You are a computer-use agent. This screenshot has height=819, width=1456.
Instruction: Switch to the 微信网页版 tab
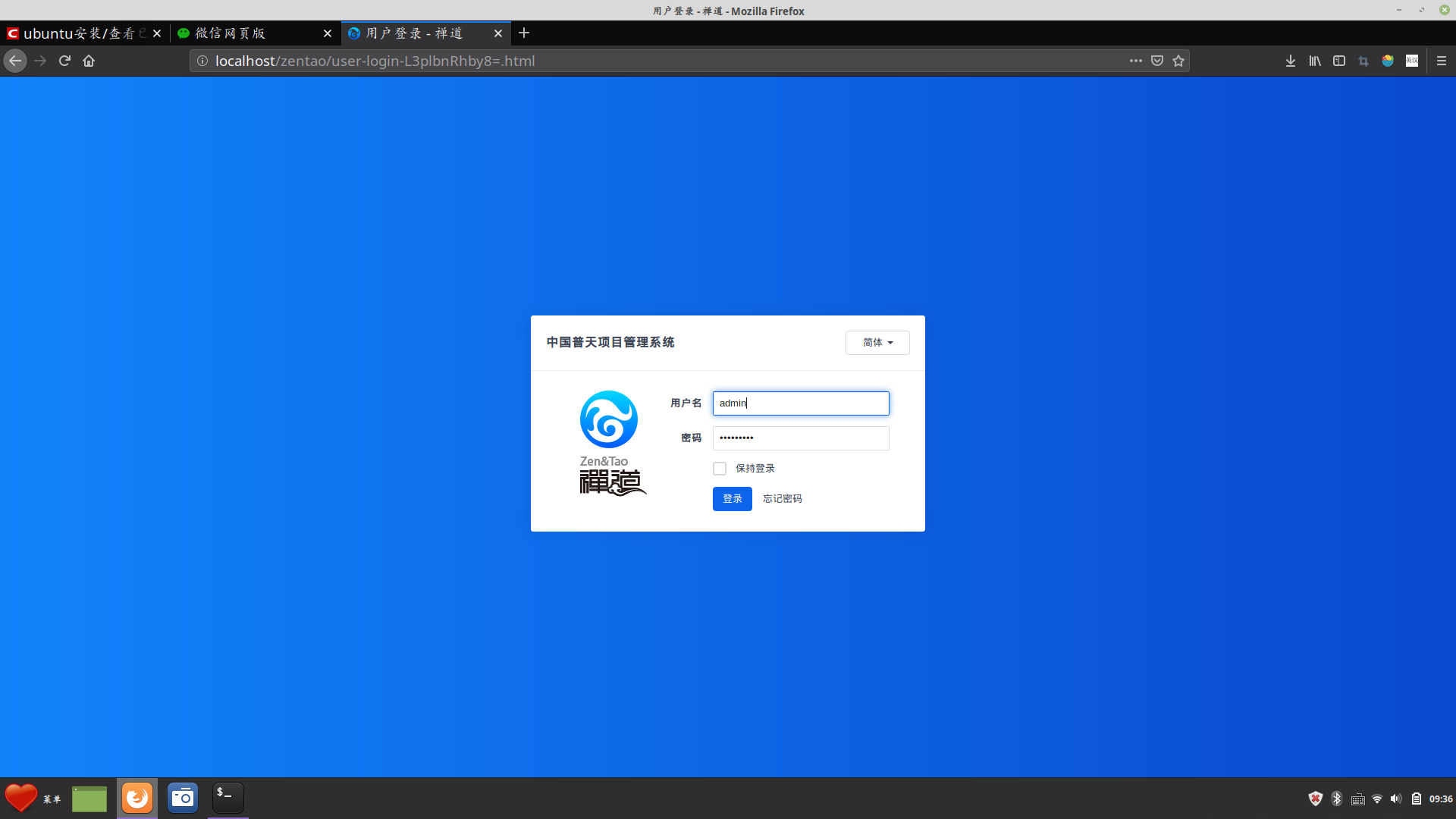pyautogui.click(x=243, y=33)
